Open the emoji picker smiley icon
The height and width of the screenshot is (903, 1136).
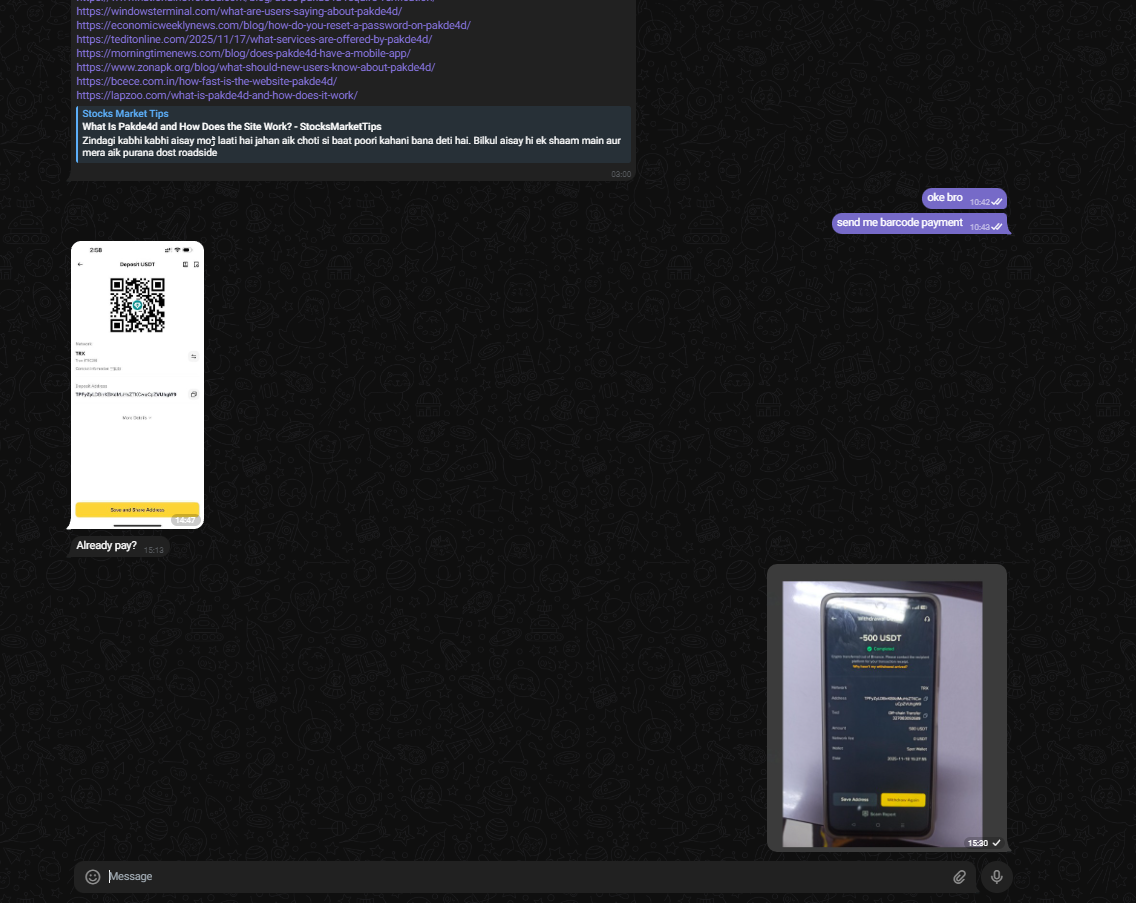coord(93,877)
